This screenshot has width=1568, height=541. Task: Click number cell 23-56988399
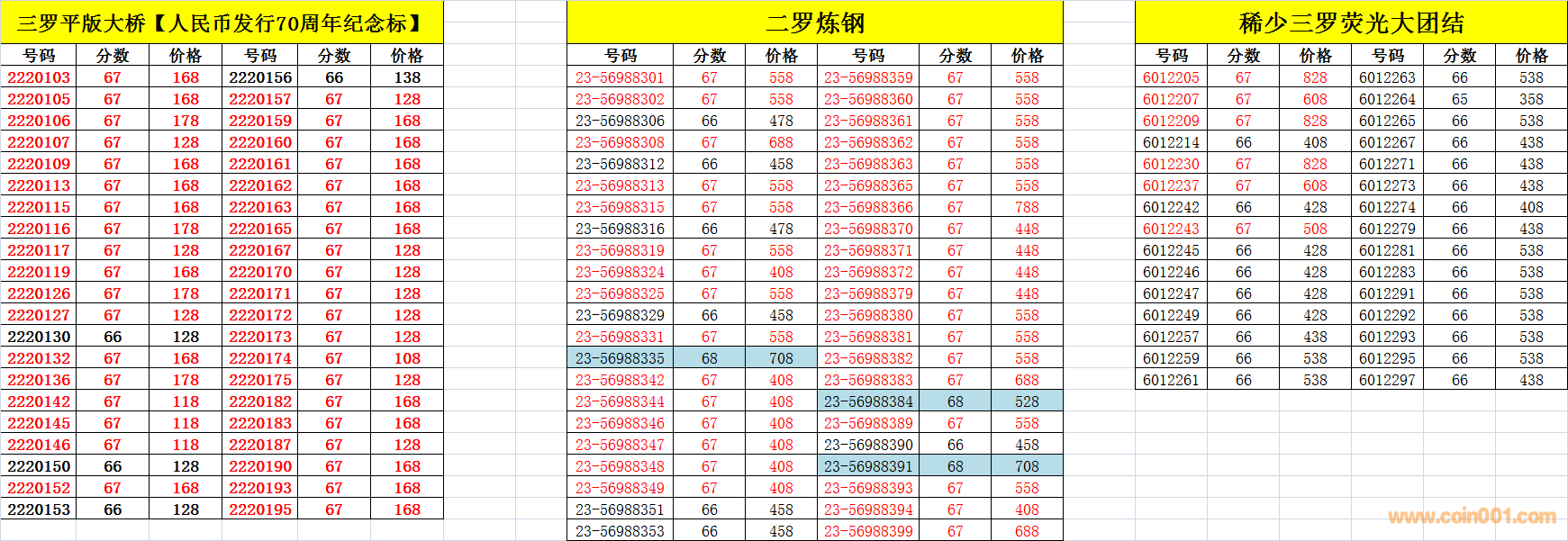click(868, 531)
